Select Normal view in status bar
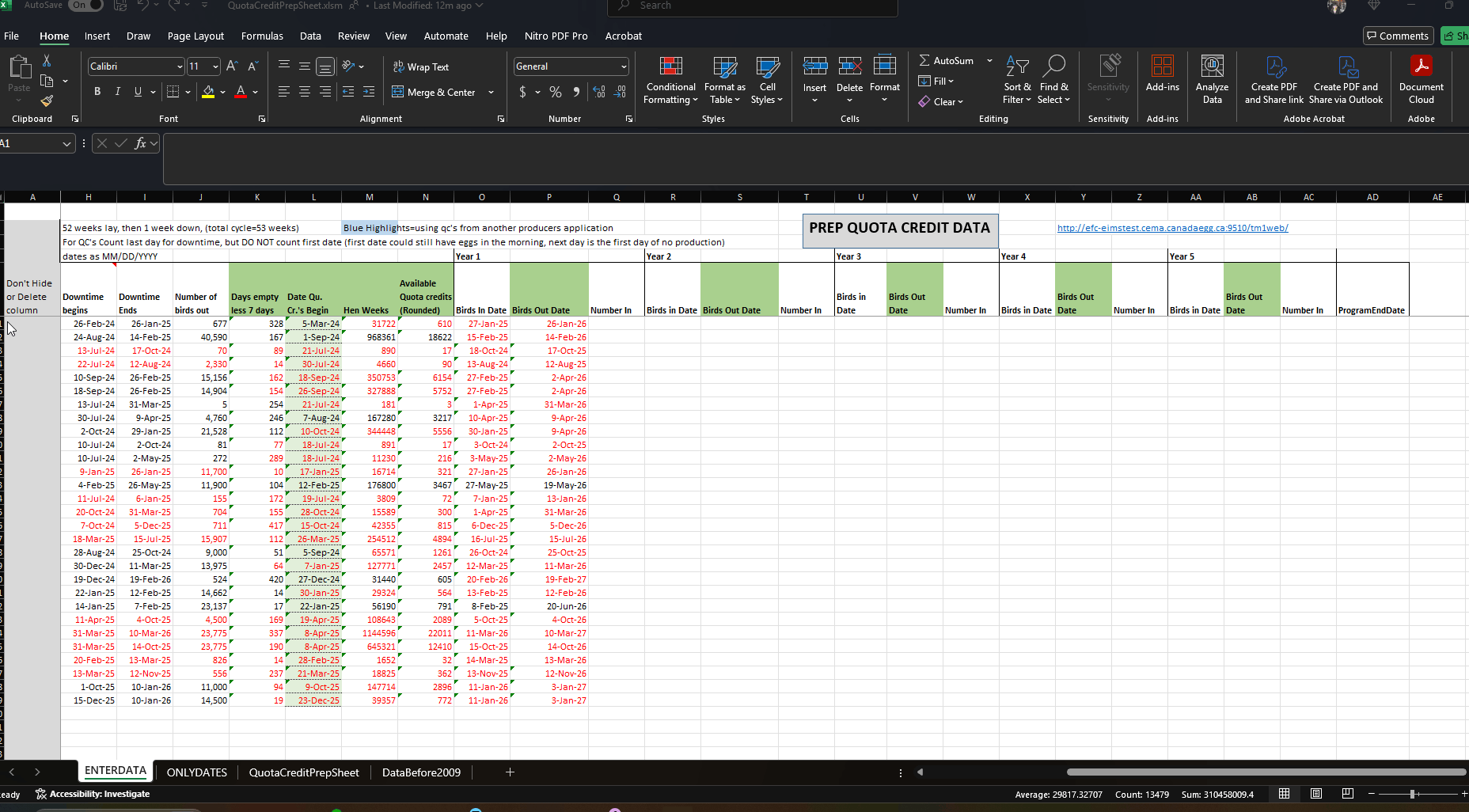Screen dimensions: 1469x812 click(x=1285, y=794)
